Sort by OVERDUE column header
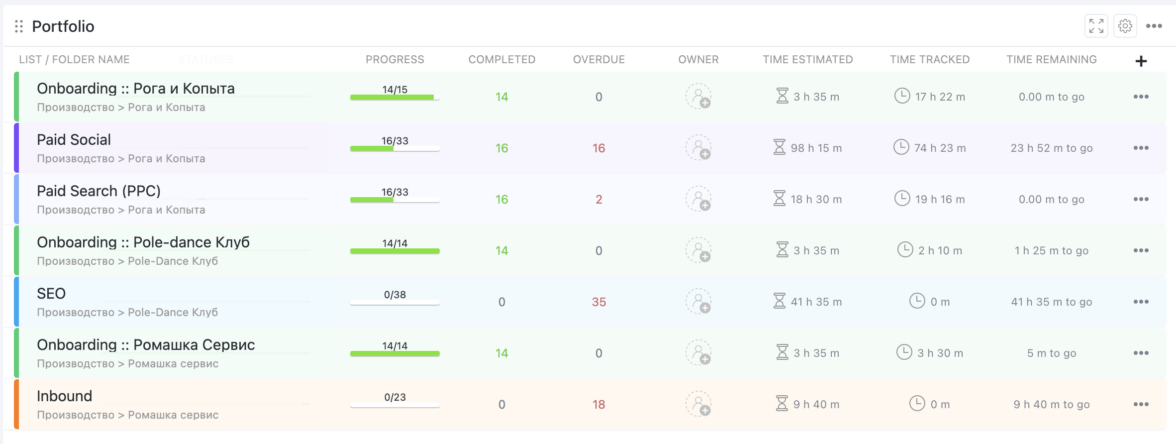Viewport: 1176px width, 444px height. coord(598,59)
